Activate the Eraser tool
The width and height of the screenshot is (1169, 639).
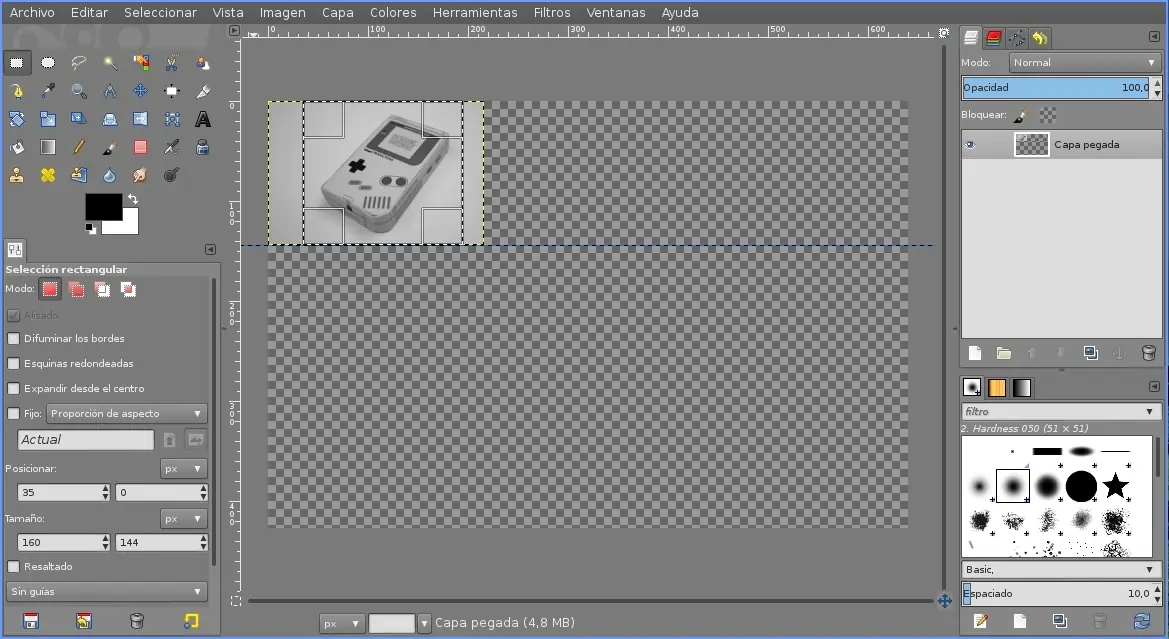(x=141, y=148)
